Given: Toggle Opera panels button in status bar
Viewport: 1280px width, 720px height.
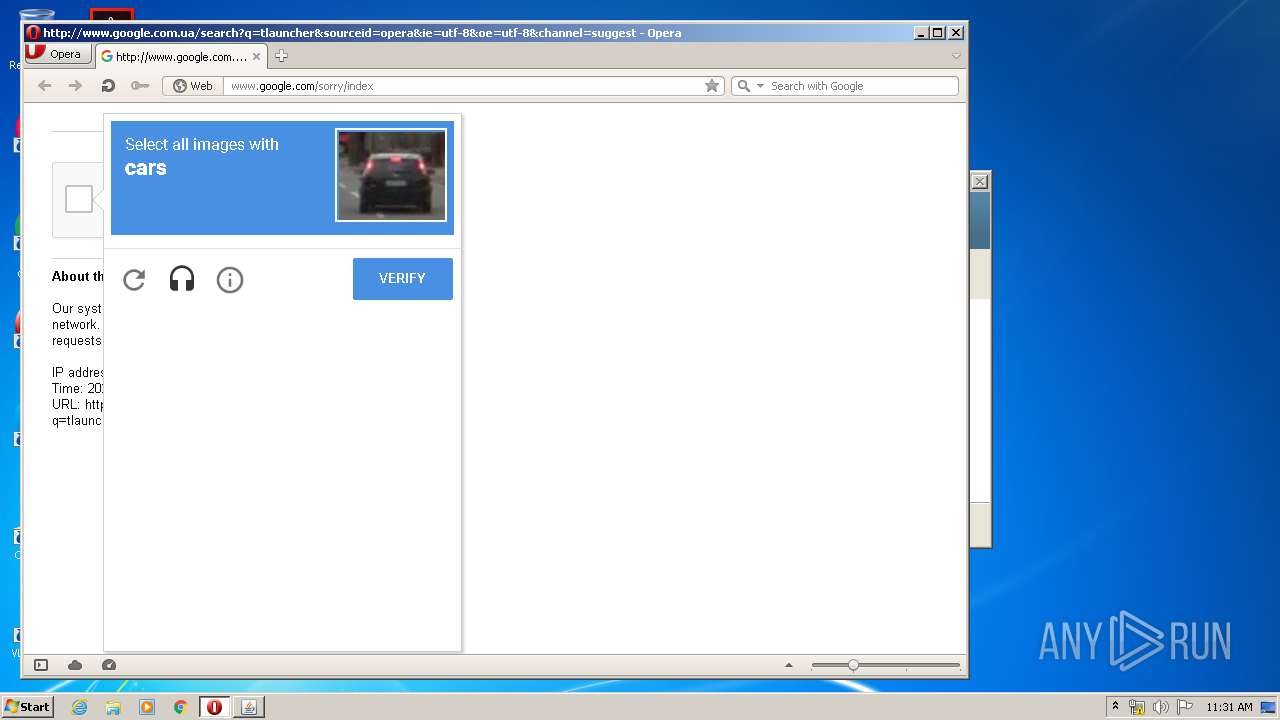Looking at the screenshot, I should coord(41,665).
